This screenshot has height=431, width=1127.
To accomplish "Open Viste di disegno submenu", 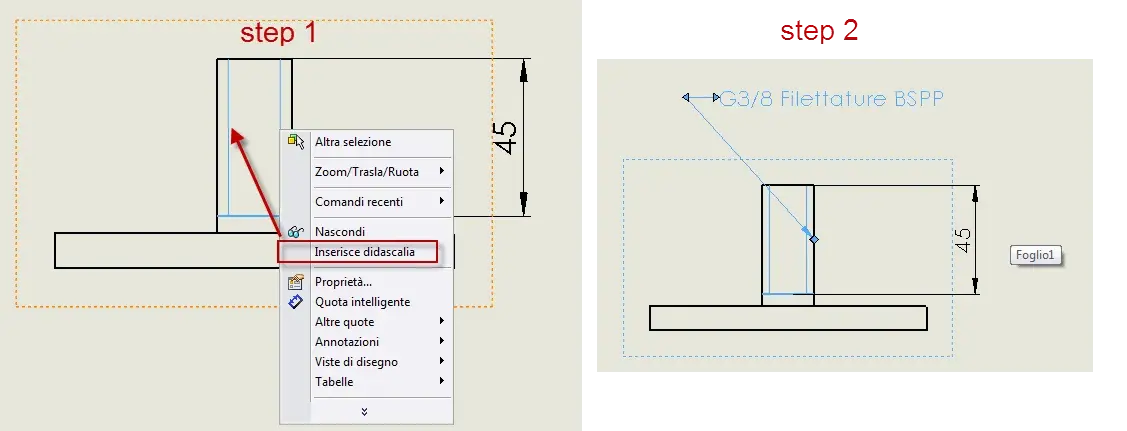I will [x=367, y=362].
